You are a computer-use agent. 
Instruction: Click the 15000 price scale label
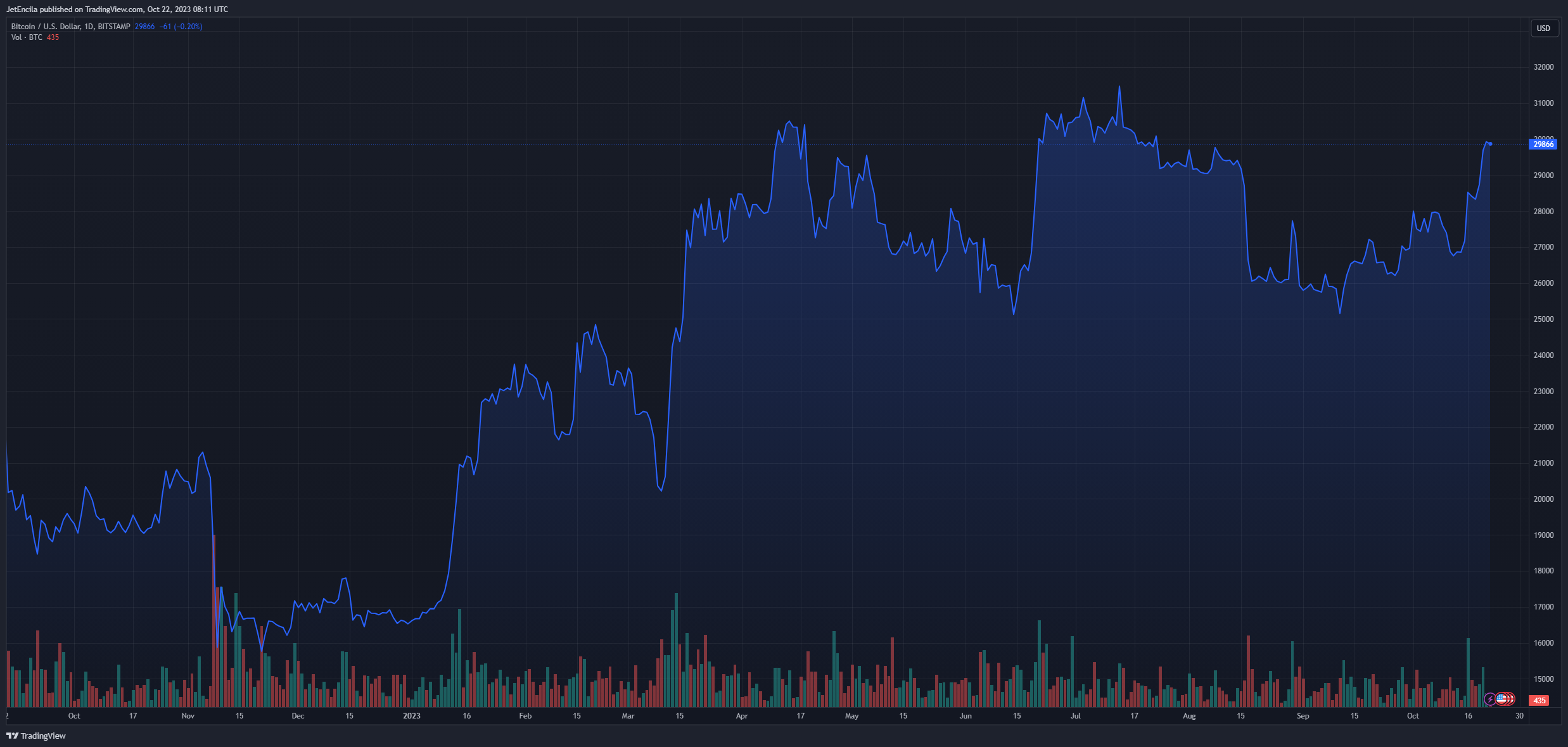click(1543, 679)
